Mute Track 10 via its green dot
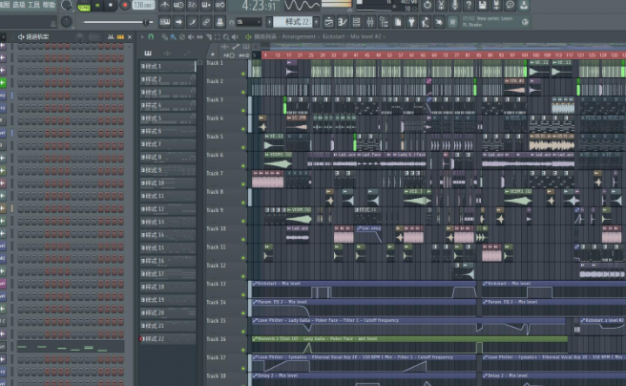 click(243, 240)
